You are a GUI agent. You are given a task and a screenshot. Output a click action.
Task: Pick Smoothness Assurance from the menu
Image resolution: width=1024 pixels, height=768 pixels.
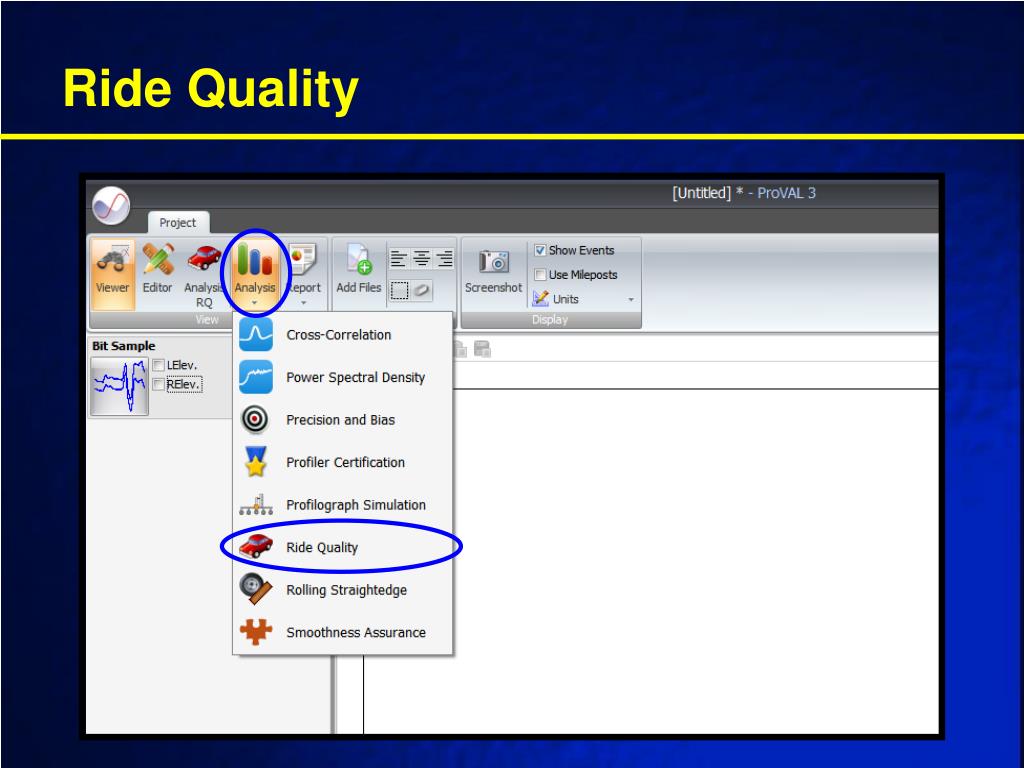point(342,632)
